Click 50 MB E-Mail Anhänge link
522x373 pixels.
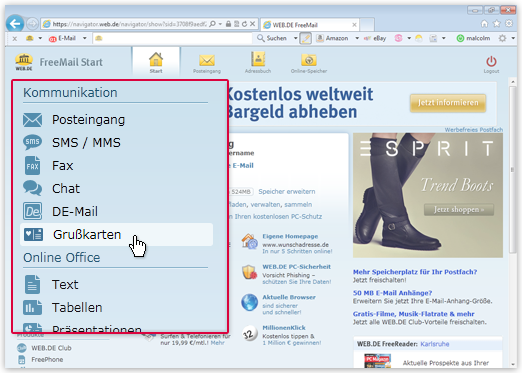point(392,293)
